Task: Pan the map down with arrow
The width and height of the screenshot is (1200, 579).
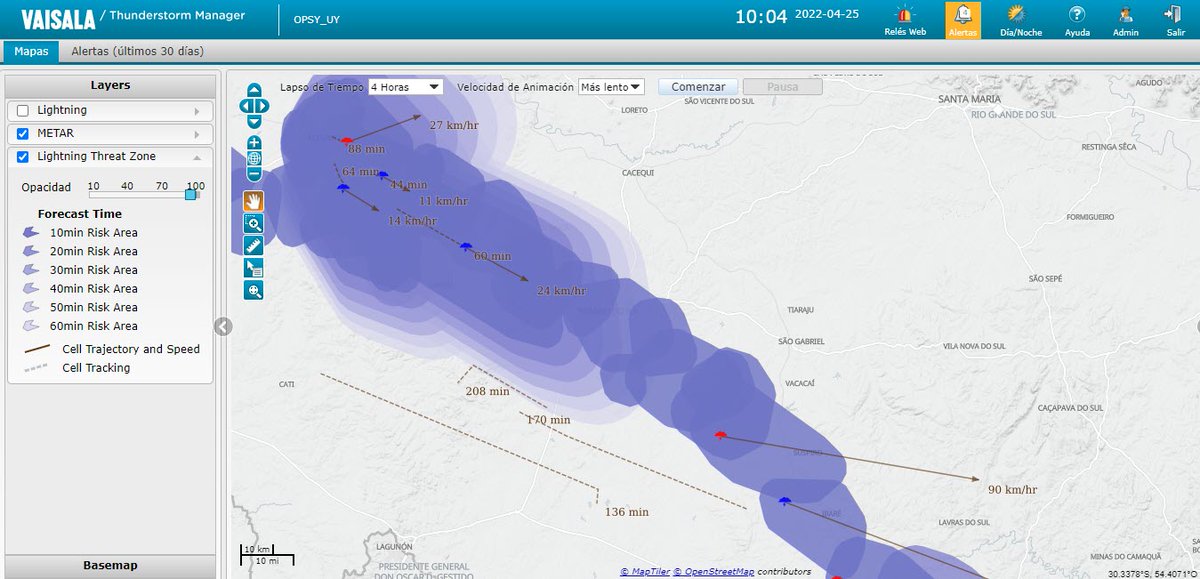Action: pyautogui.click(x=254, y=120)
